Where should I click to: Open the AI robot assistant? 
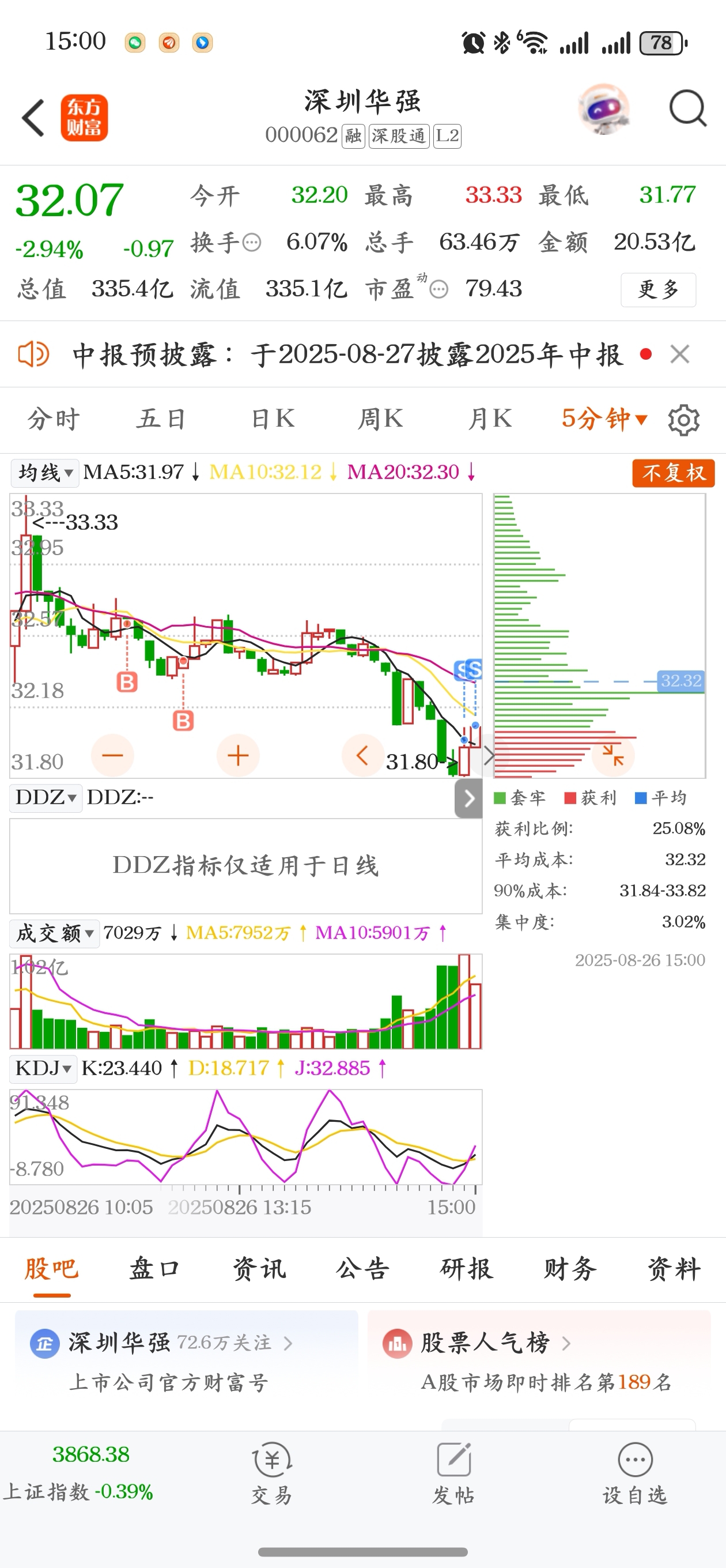pyautogui.click(x=603, y=110)
